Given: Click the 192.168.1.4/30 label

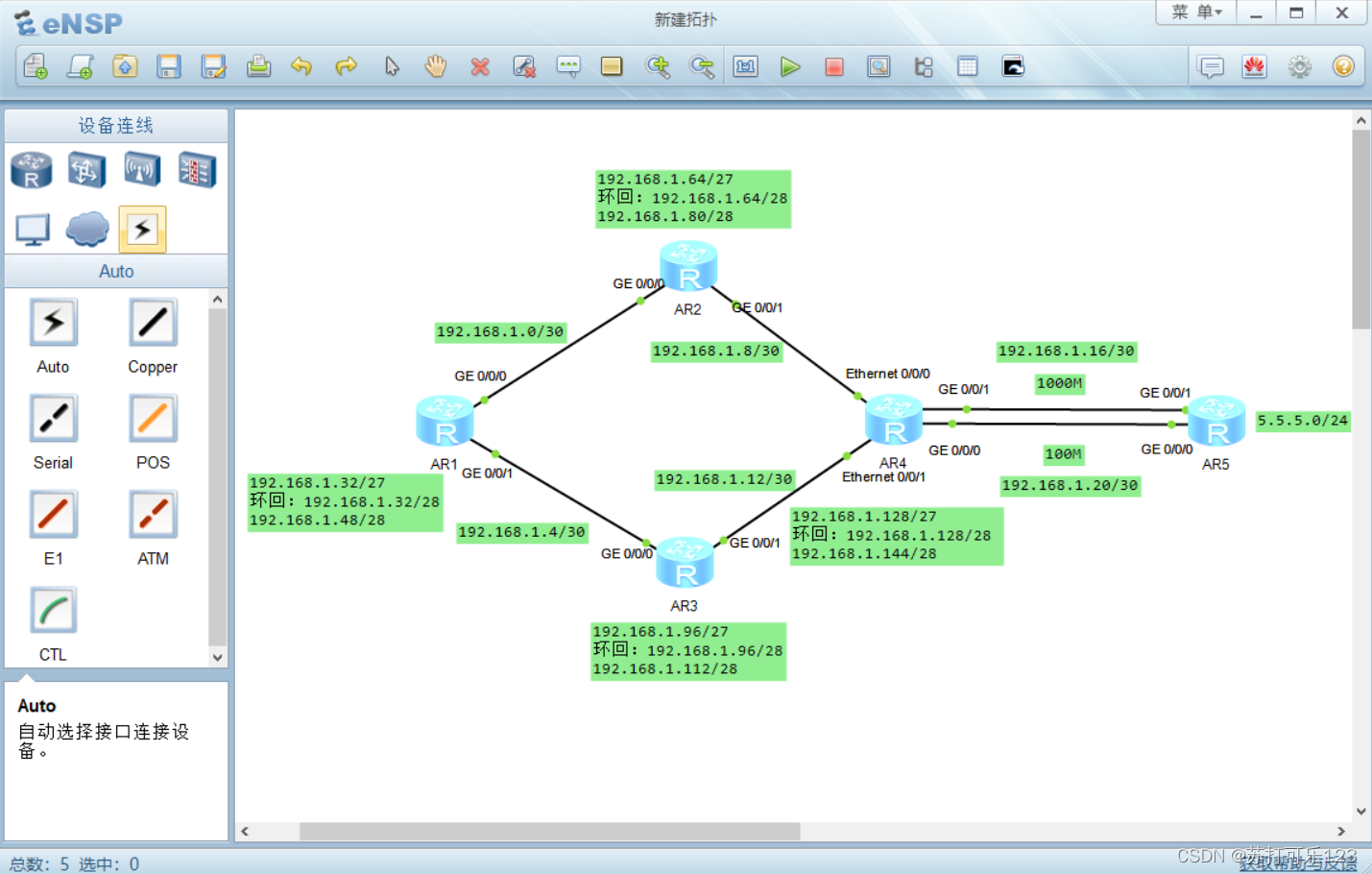Looking at the screenshot, I should pos(521,532).
